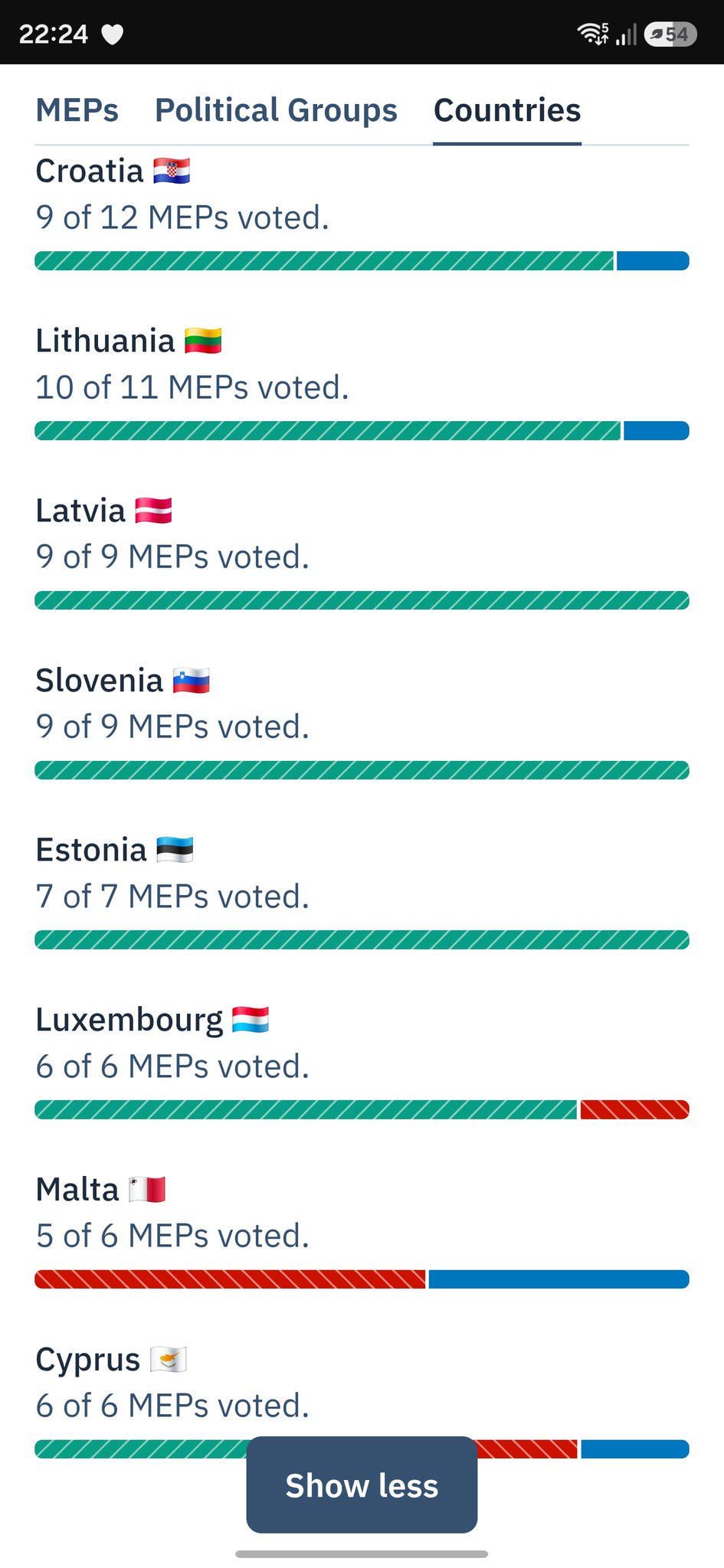The width and height of the screenshot is (724, 1568).
Task: Tap the heart icon in status bar
Action: [x=113, y=34]
